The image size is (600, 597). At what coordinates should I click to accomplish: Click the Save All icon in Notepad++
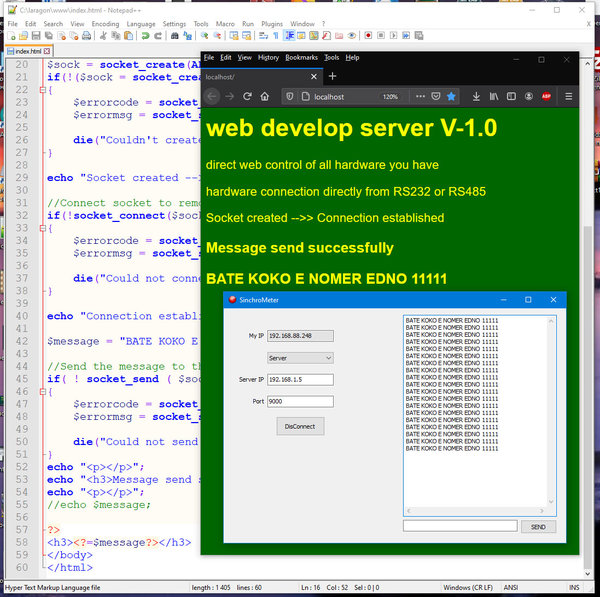(49, 36)
